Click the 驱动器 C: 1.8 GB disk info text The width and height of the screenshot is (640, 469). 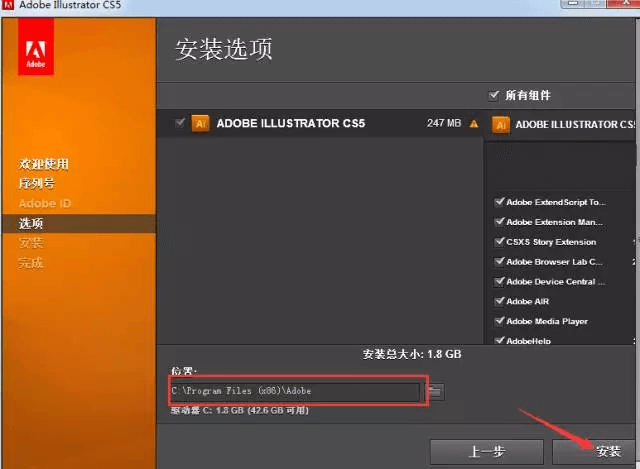[240, 411]
